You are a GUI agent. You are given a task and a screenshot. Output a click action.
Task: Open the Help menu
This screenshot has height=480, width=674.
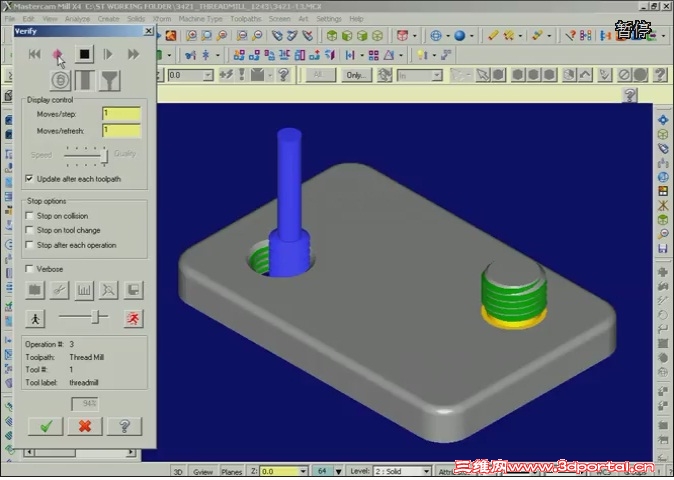(x=356, y=19)
